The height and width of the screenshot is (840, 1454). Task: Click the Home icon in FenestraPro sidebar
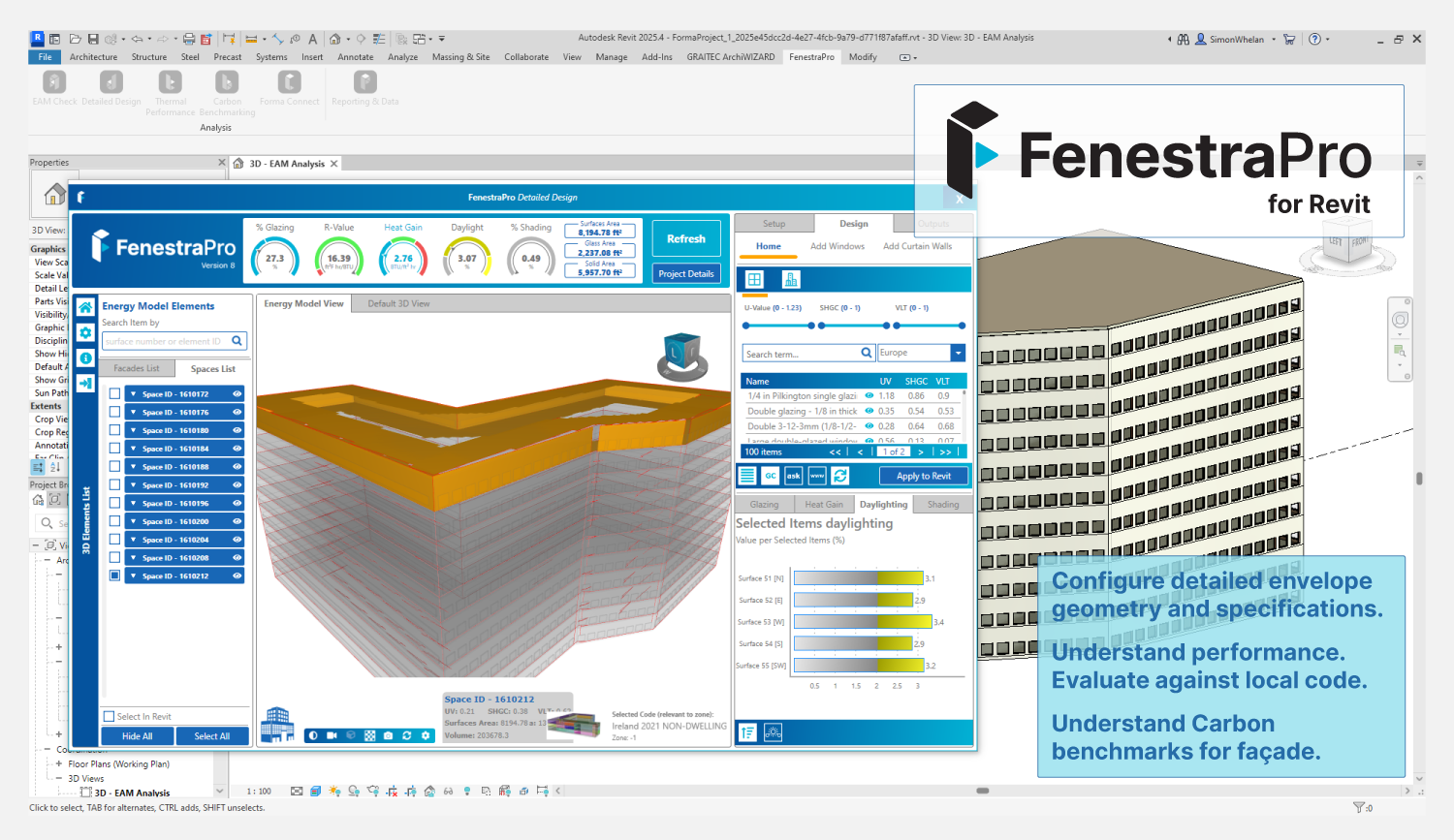[x=85, y=307]
